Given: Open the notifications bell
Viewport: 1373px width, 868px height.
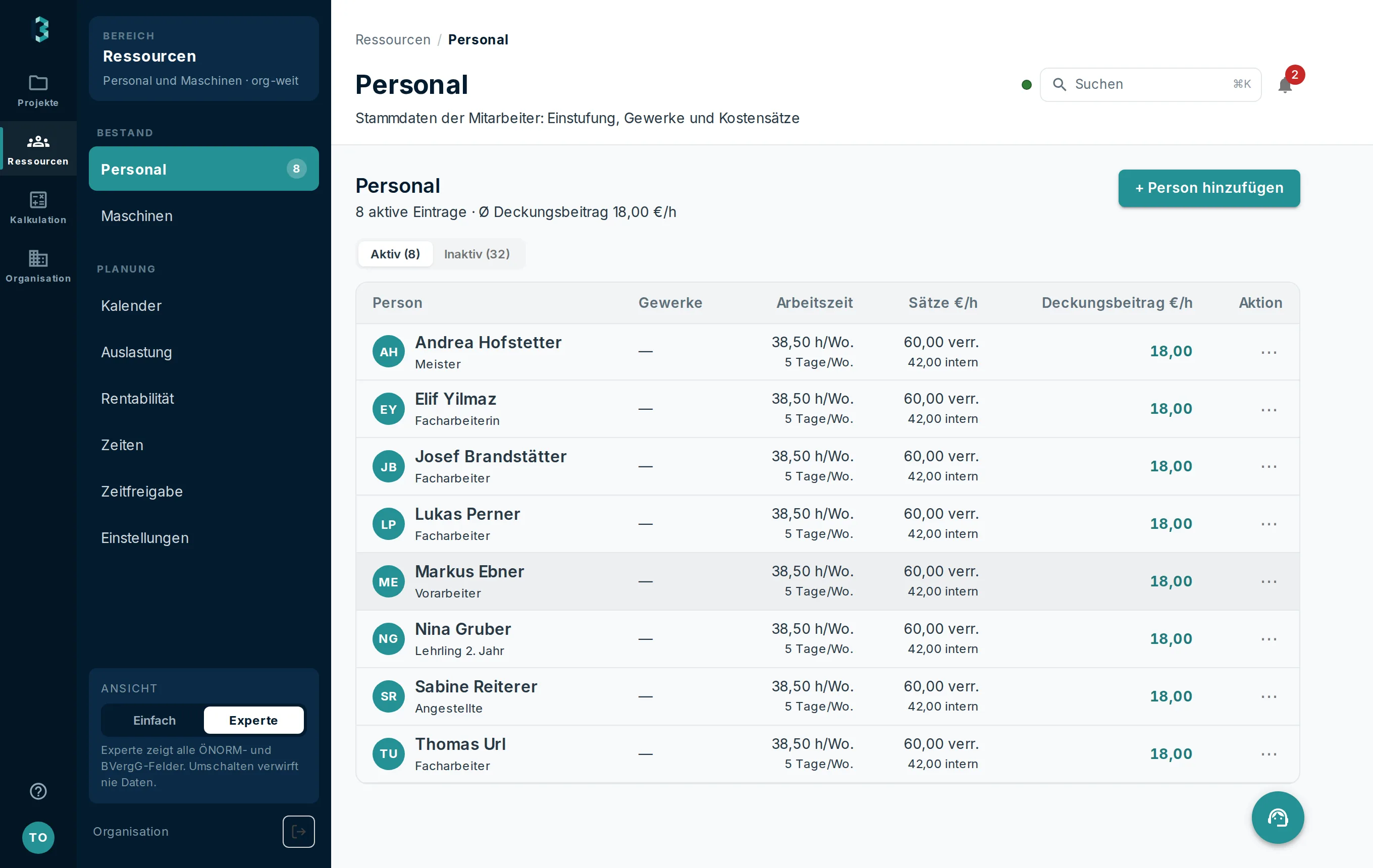Looking at the screenshot, I should (x=1285, y=85).
